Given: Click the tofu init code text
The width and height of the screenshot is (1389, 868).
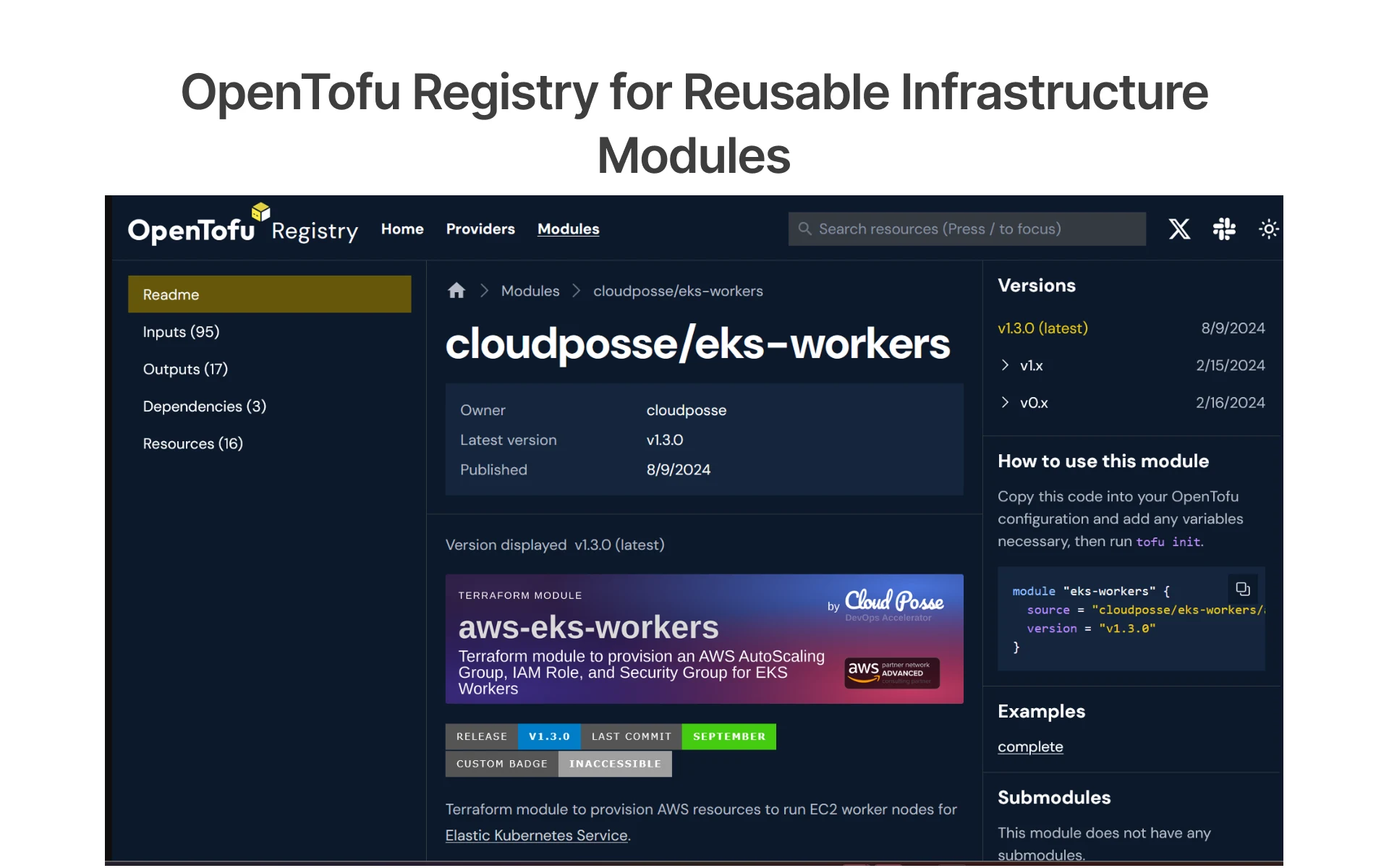Looking at the screenshot, I should (1168, 542).
